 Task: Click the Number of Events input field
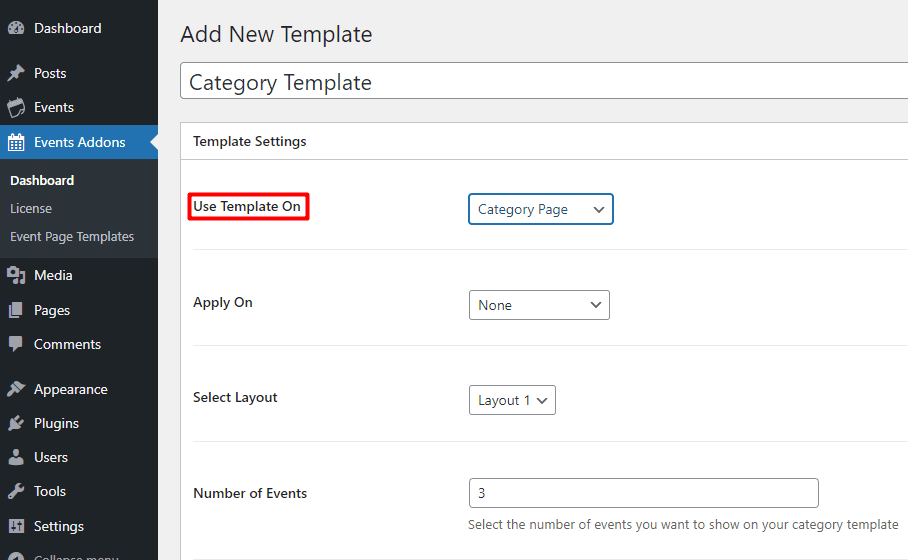point(643,493)
